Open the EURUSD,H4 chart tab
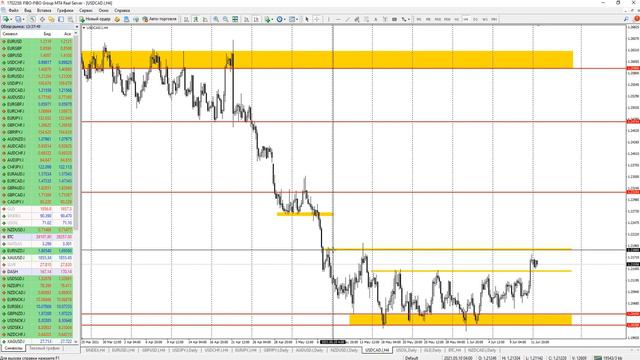The width and height of the screenshot is (640, 360). click(123, 350)
